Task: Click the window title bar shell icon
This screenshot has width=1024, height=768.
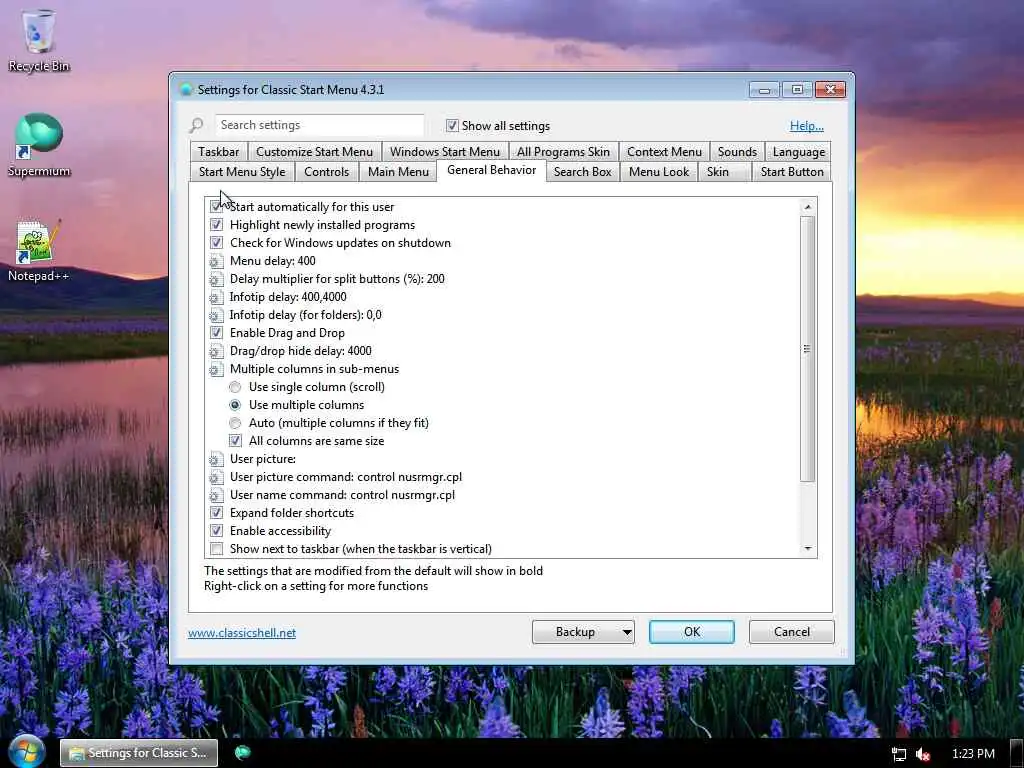Action: point(186,89)
